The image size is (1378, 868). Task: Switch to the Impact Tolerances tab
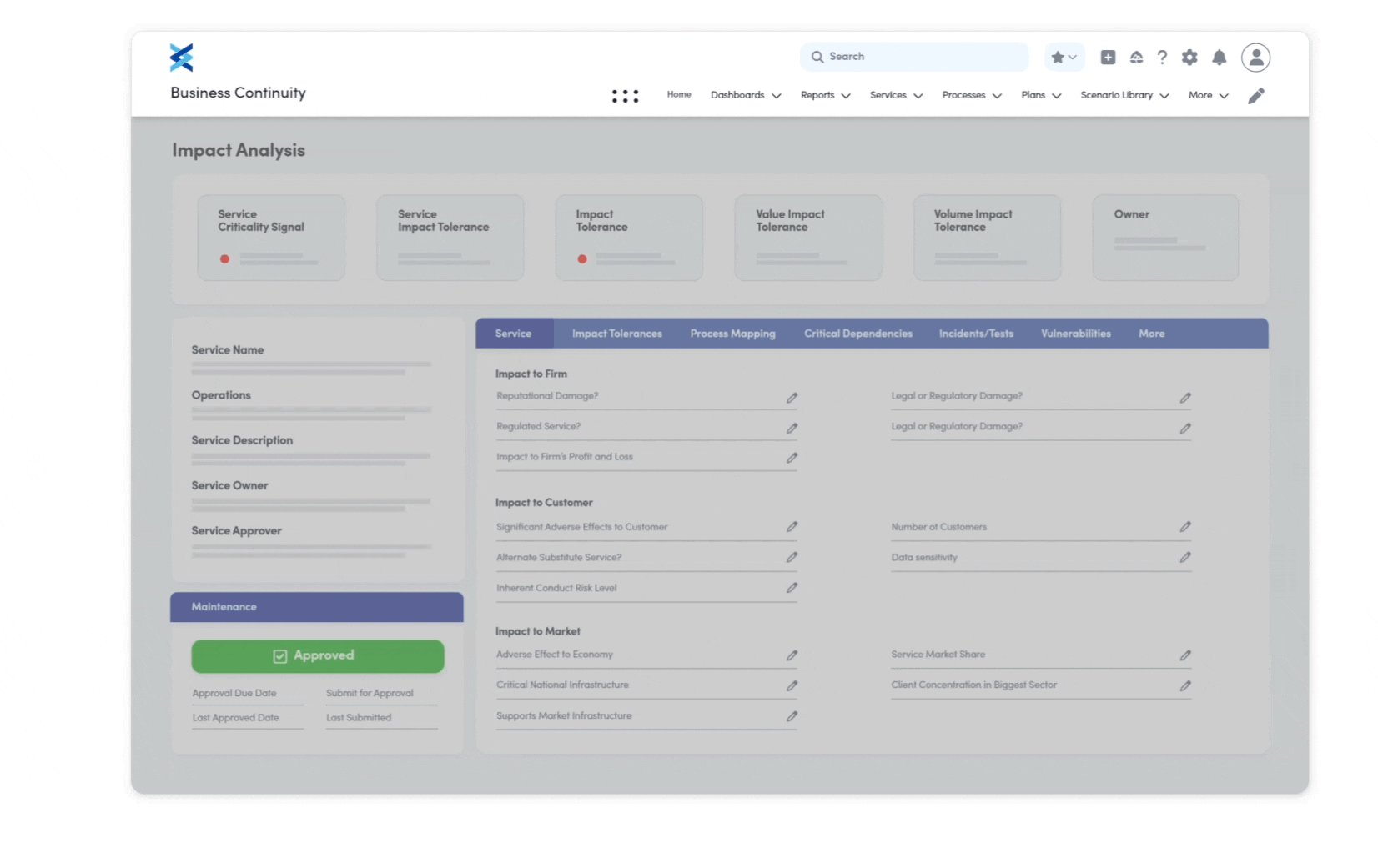[x=617, y=334]
